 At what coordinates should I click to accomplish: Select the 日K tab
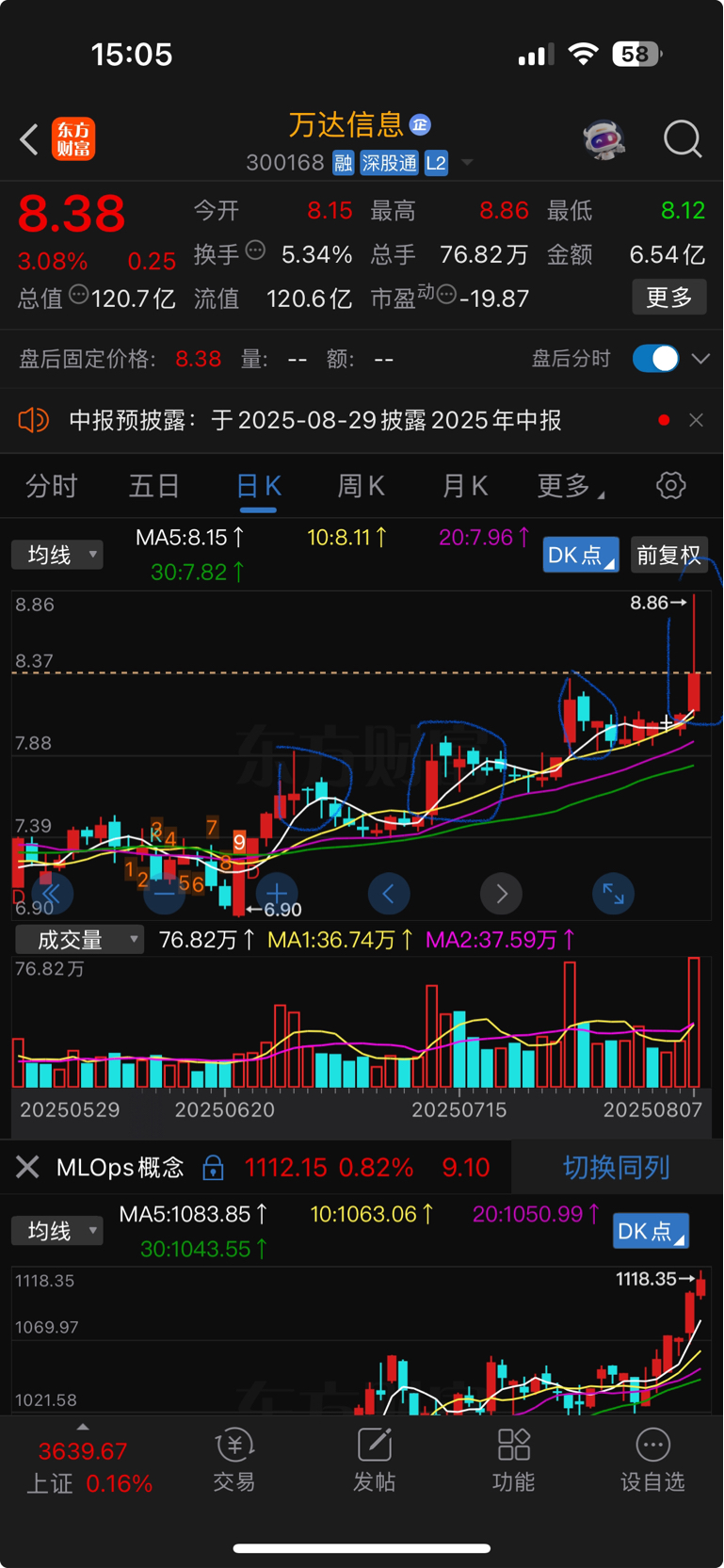coord(258,486)
